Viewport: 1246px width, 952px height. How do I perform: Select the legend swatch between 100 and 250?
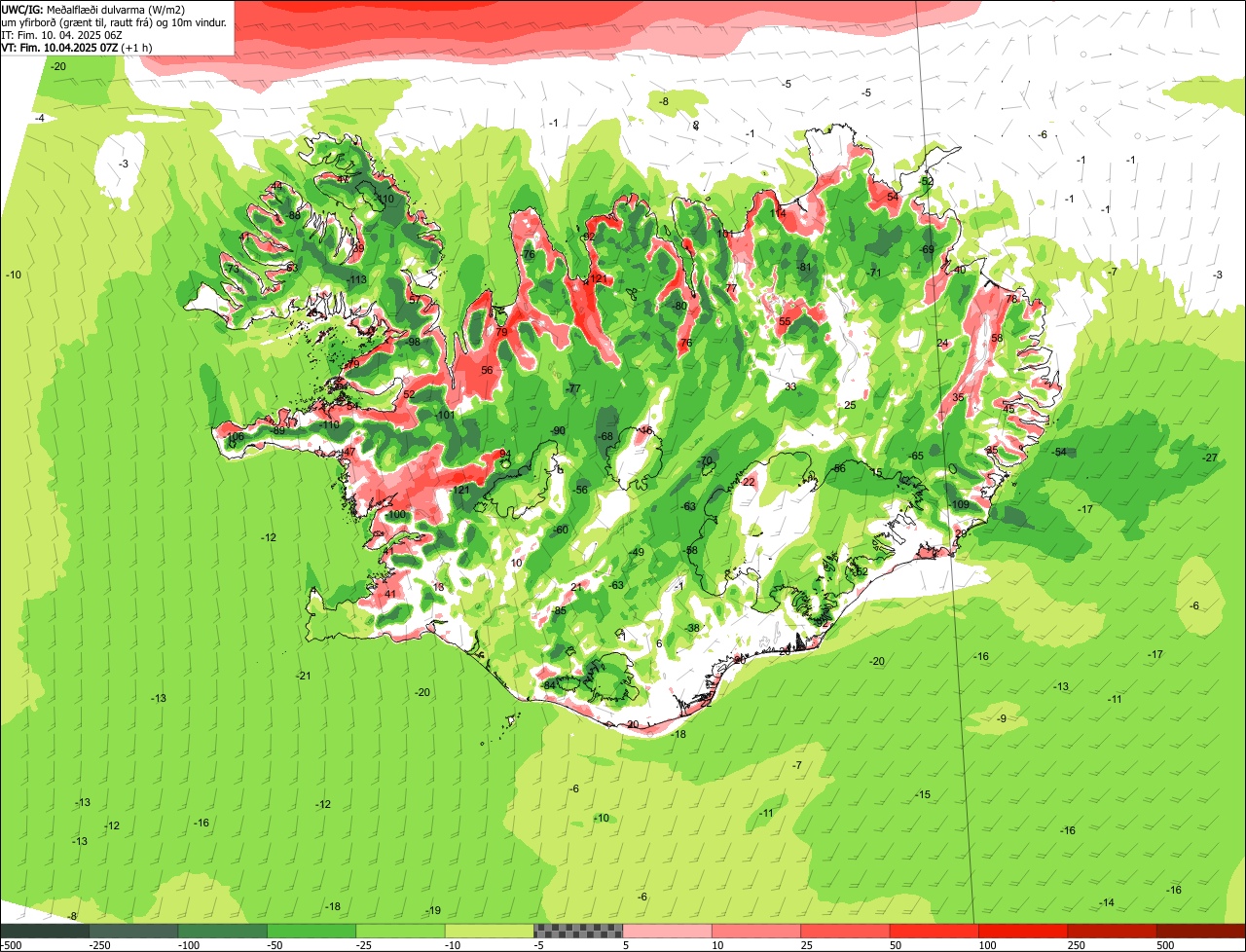pyautogui.click(x=1022, y=931)
